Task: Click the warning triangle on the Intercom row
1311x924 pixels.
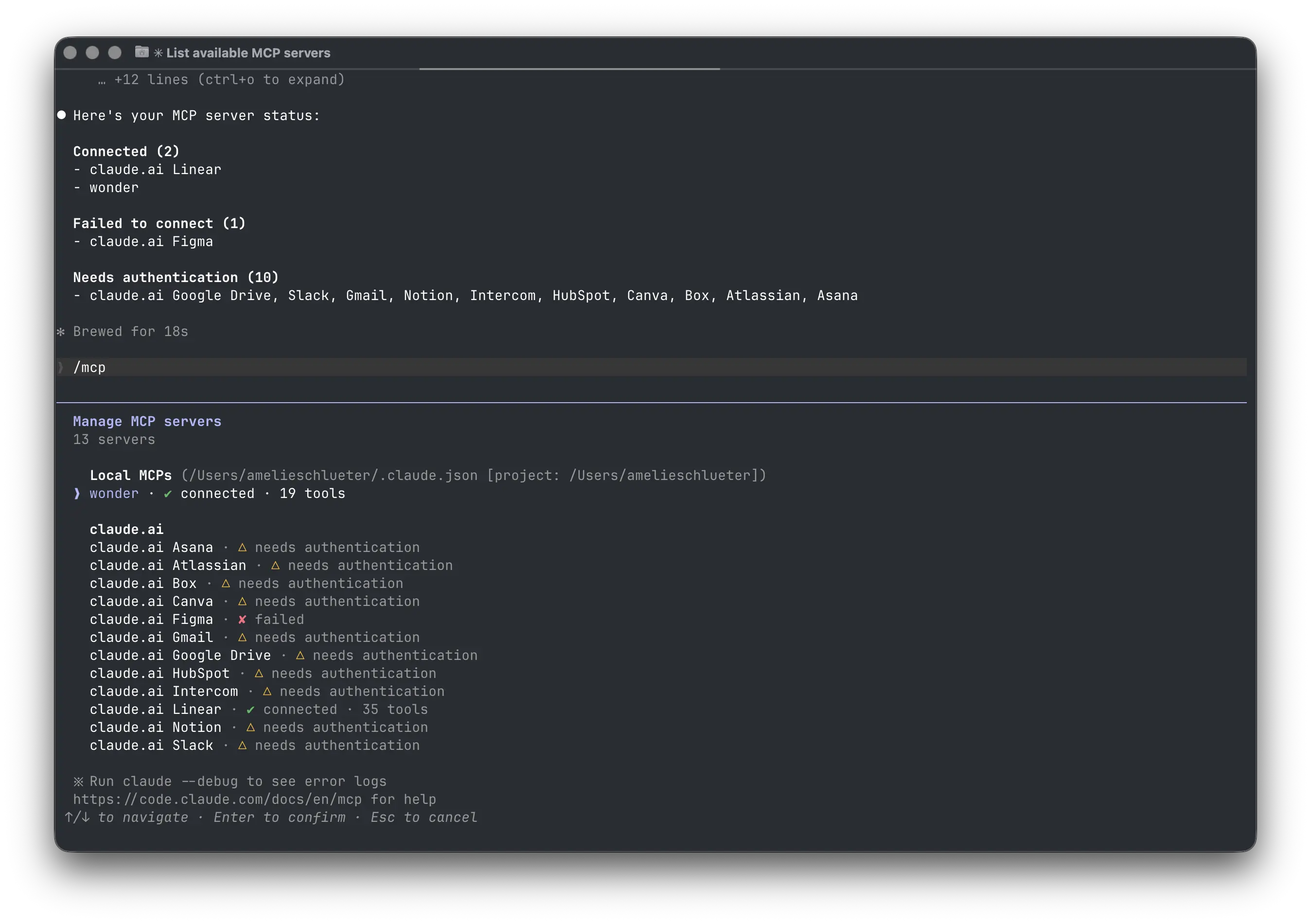Action: click(x=266, y=691)
